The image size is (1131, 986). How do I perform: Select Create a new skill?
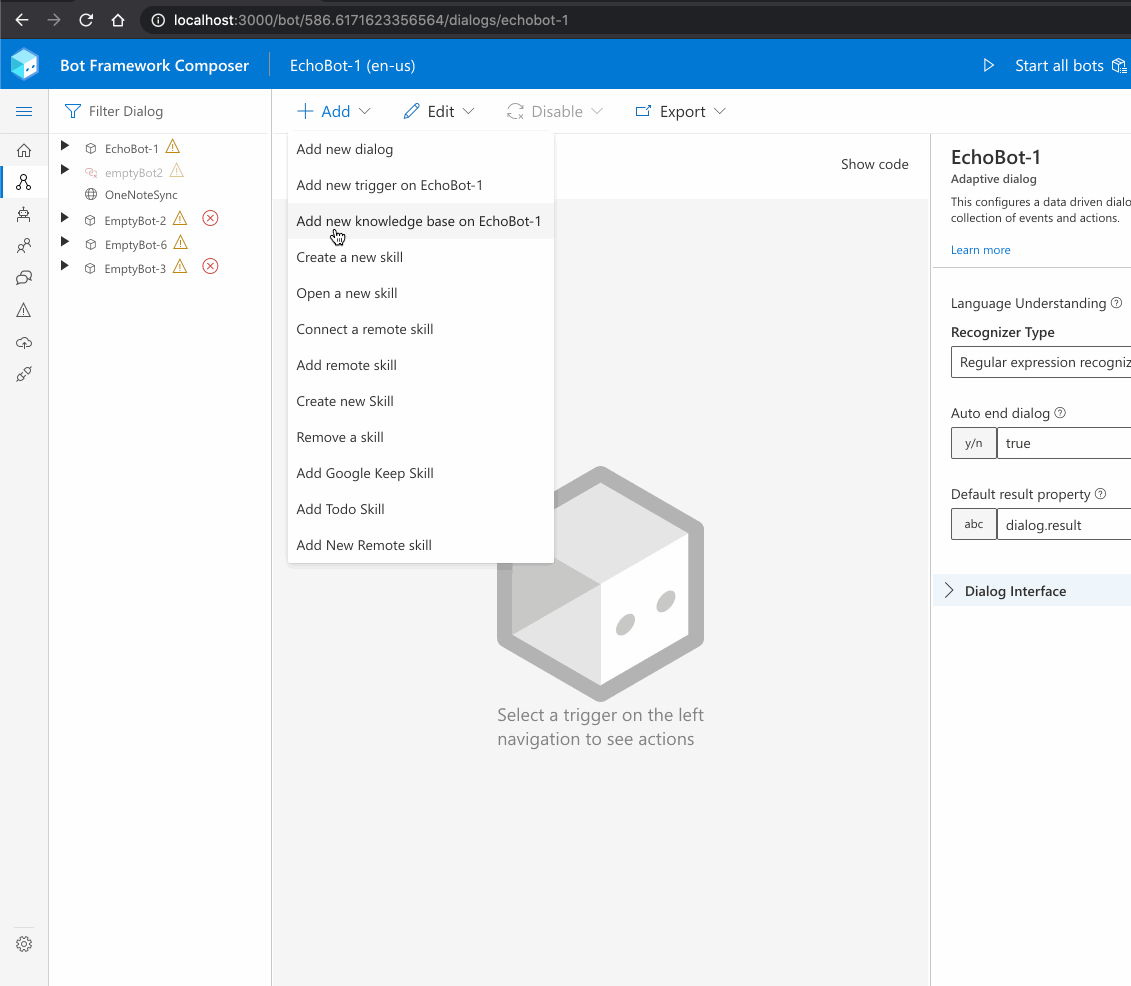tap(421, 257)
